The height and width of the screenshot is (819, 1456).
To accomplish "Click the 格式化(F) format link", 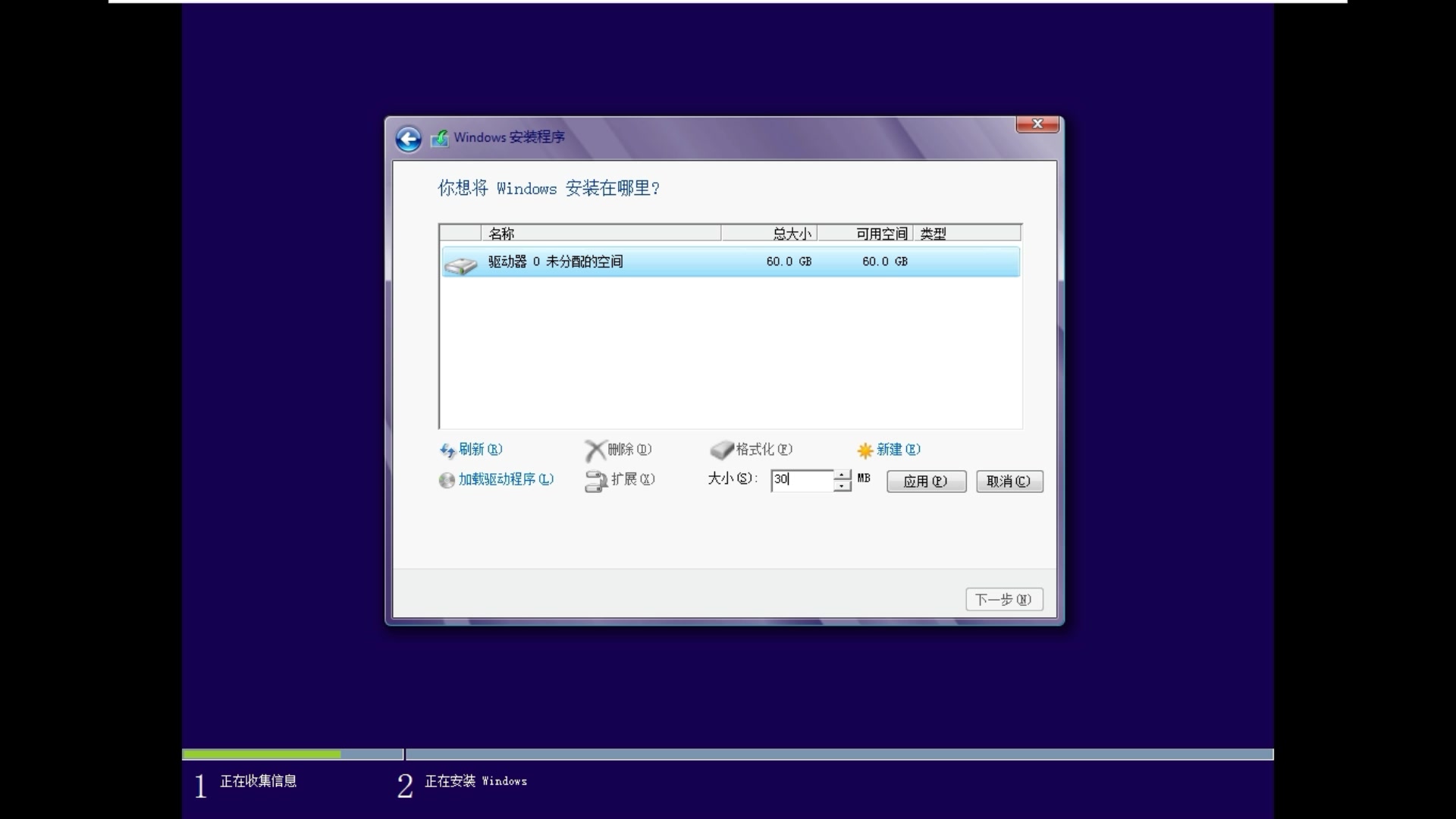I will tap(764, 450).
